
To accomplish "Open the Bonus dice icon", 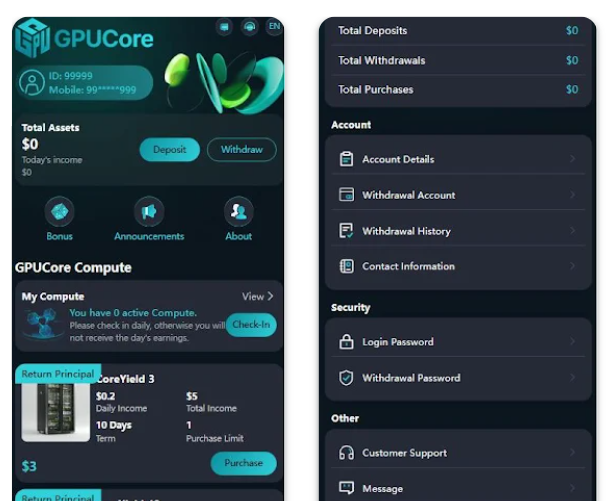I will (x=59, y=211).
